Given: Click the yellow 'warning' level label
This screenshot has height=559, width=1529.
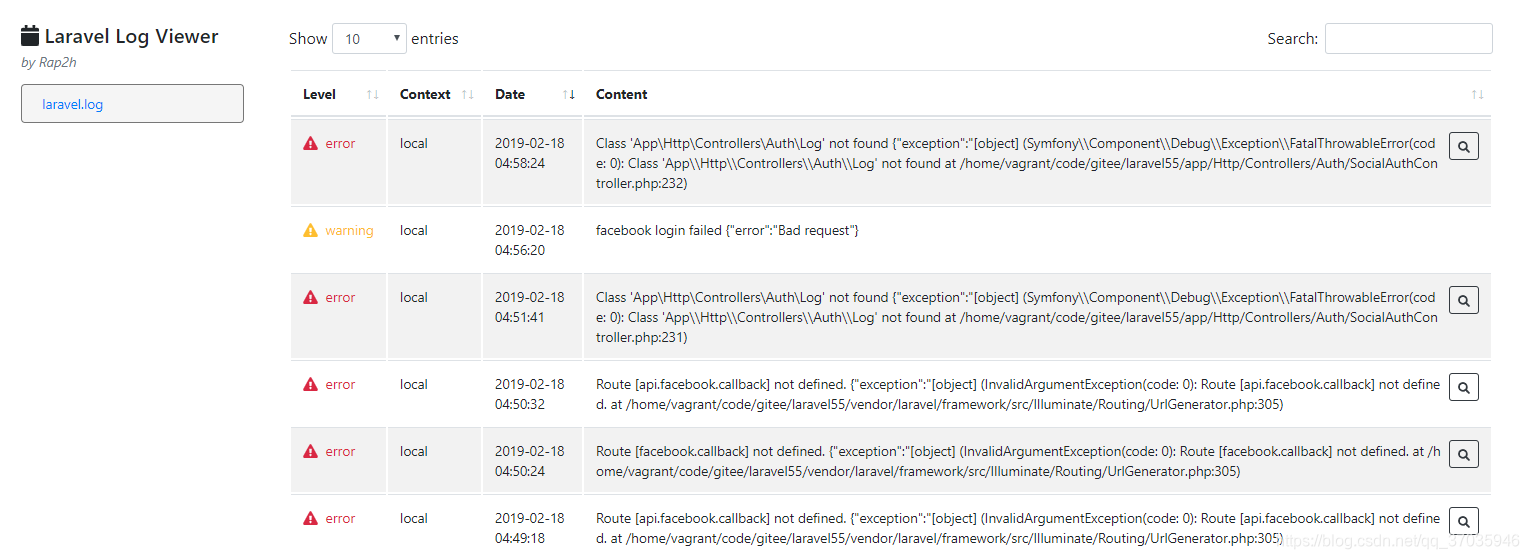Looking at the screenshot, I should pos(349,230).
